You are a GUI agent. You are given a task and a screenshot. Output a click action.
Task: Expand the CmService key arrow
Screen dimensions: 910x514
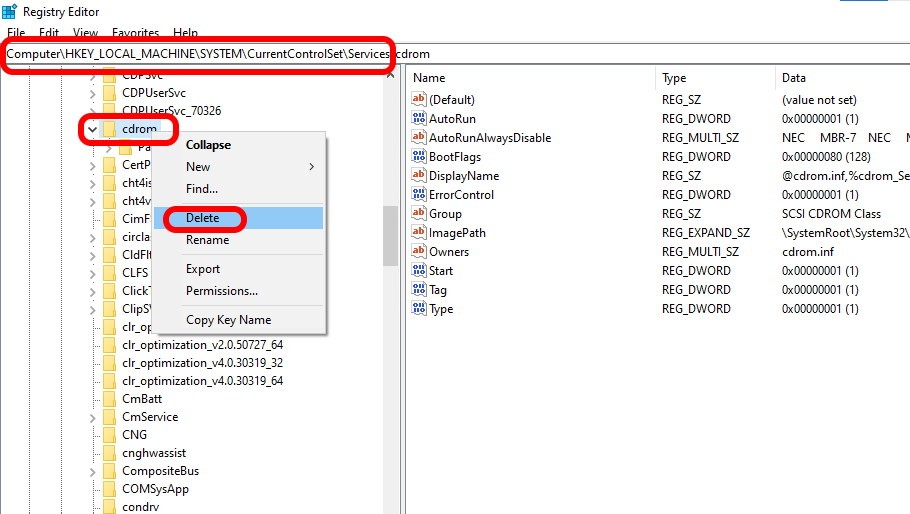[92, 417]
